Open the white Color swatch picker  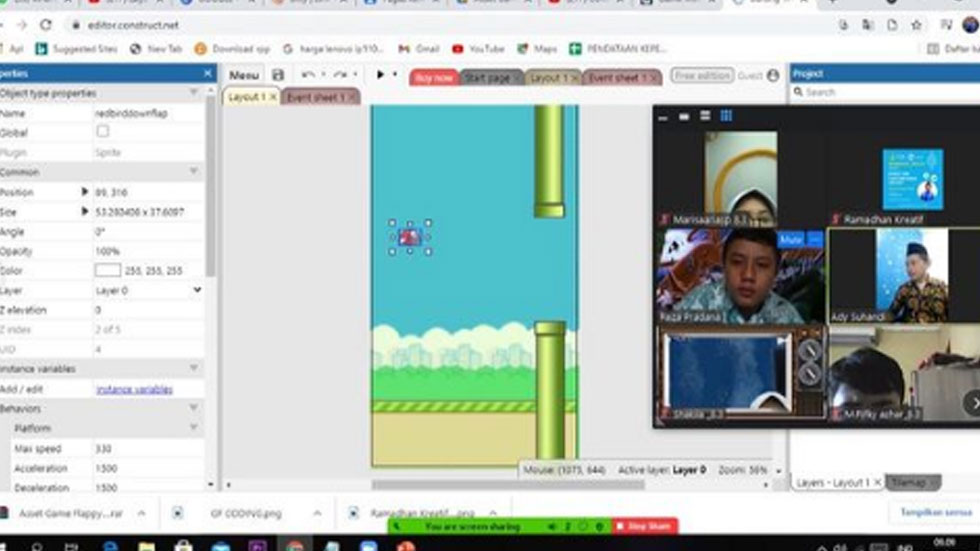[x=108, y=271]
